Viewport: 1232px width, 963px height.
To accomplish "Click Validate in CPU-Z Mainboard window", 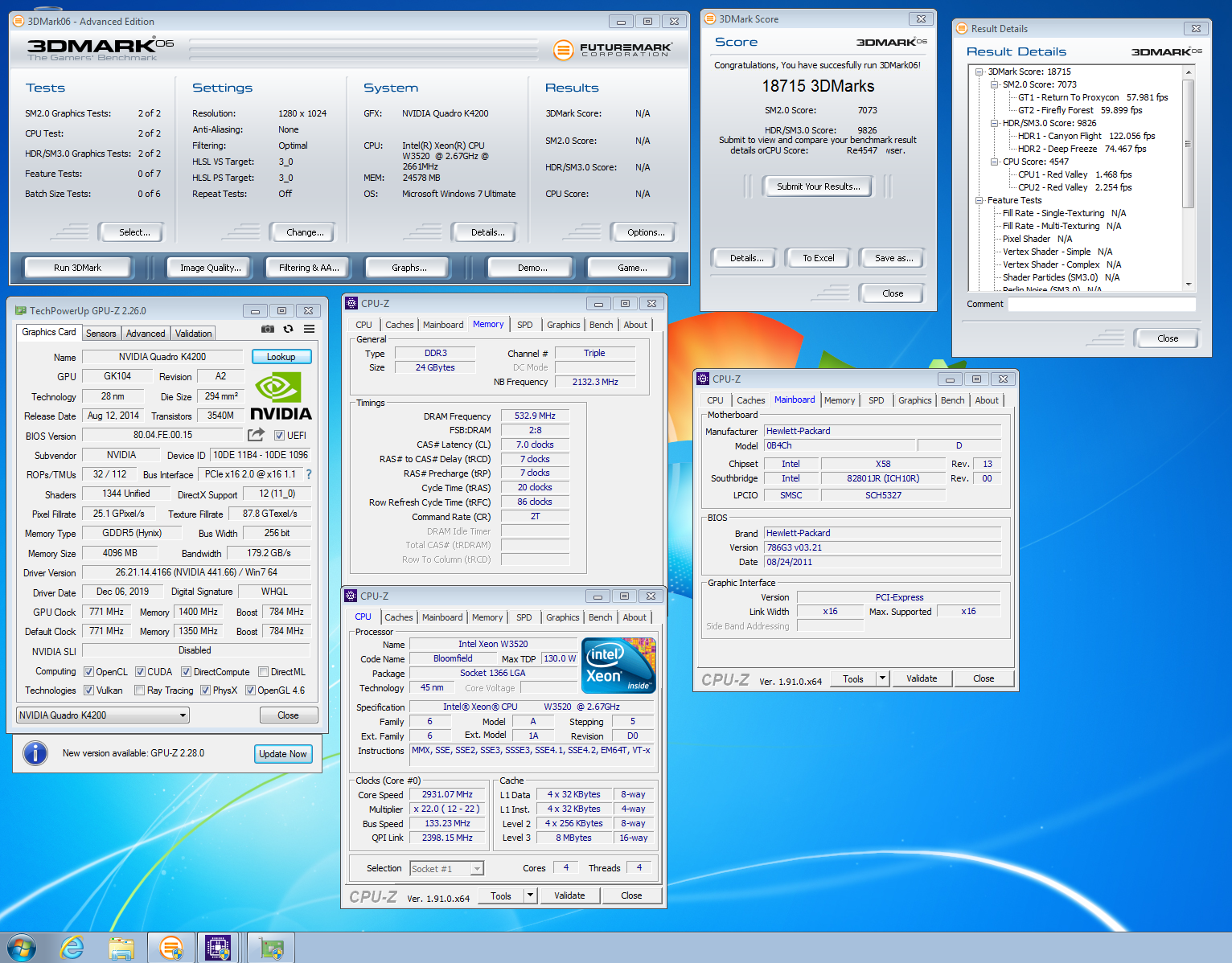I will click(x=922, y=678).
